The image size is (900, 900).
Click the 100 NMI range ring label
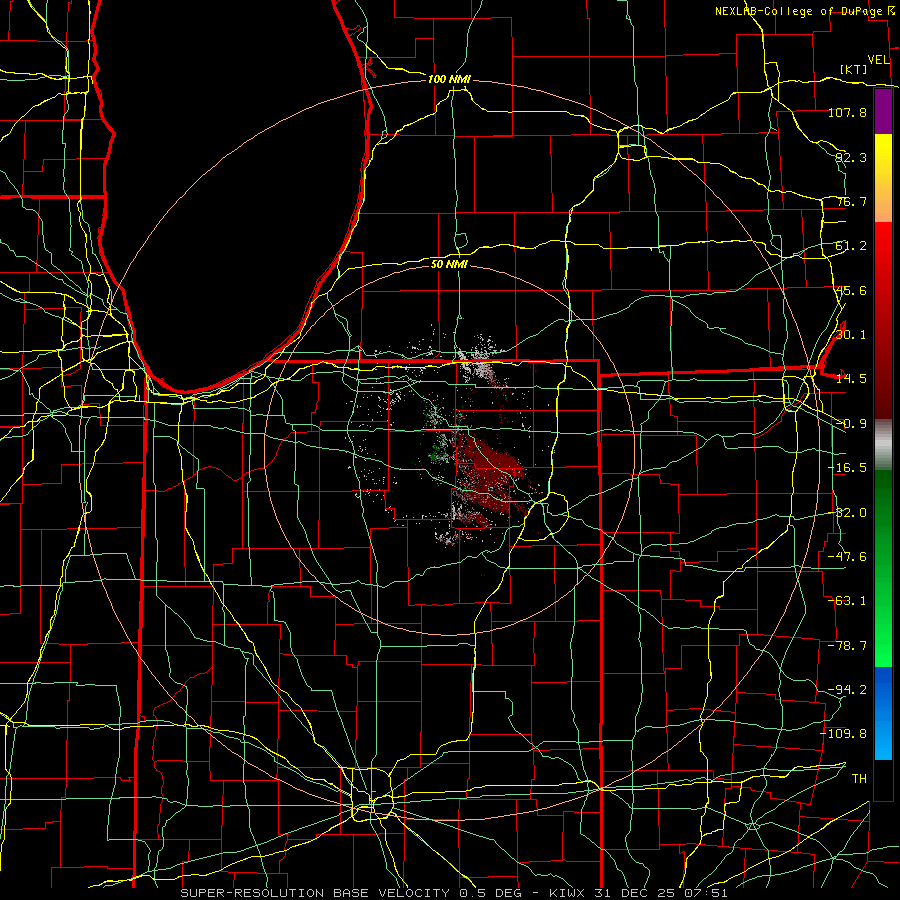coord(449,79)
